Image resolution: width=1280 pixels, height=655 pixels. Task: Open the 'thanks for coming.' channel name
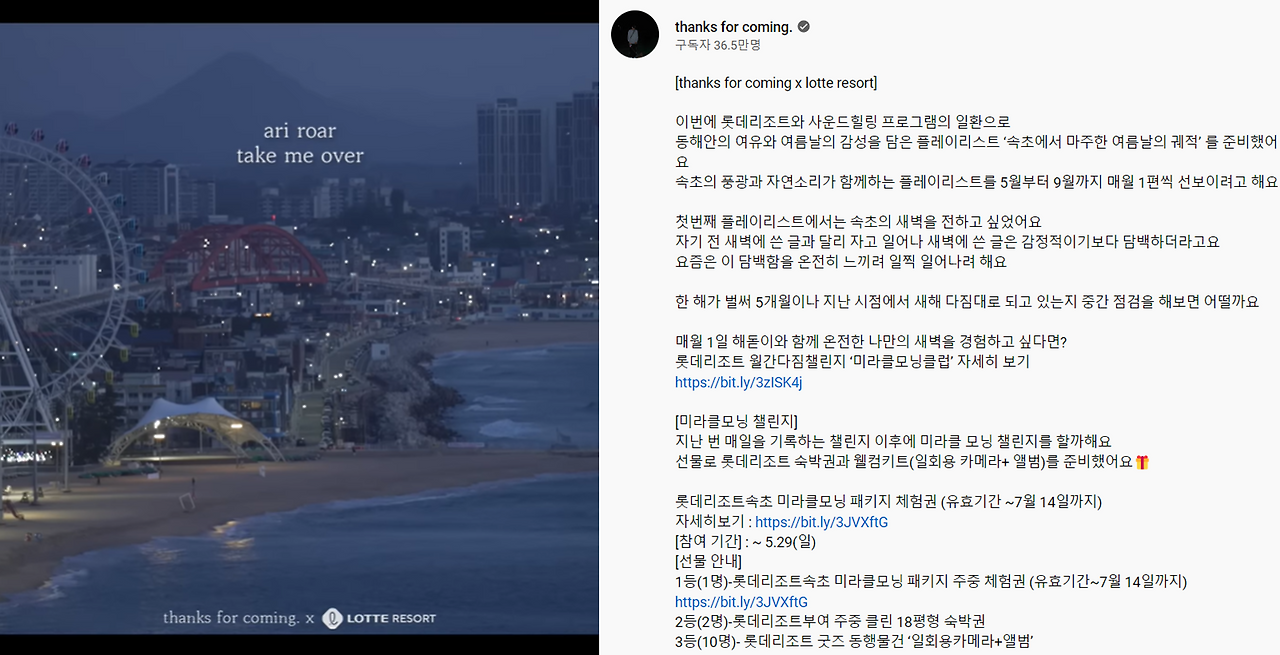coord(733,26)
